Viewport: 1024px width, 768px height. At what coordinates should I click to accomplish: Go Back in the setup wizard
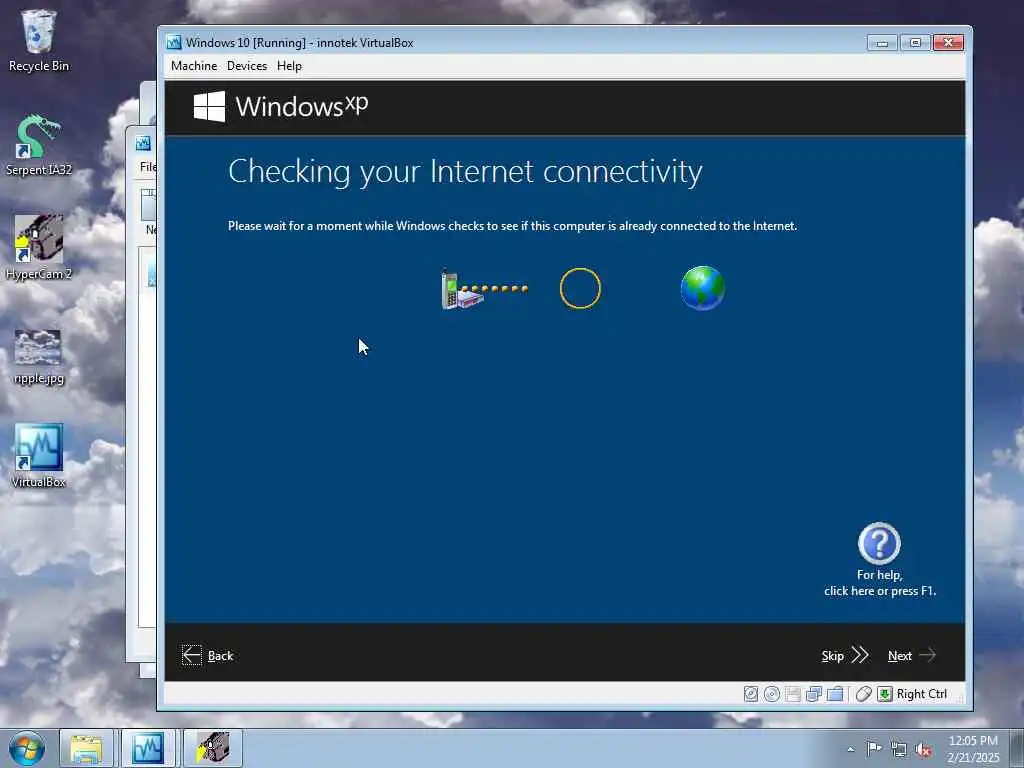[x=208, y=656]
